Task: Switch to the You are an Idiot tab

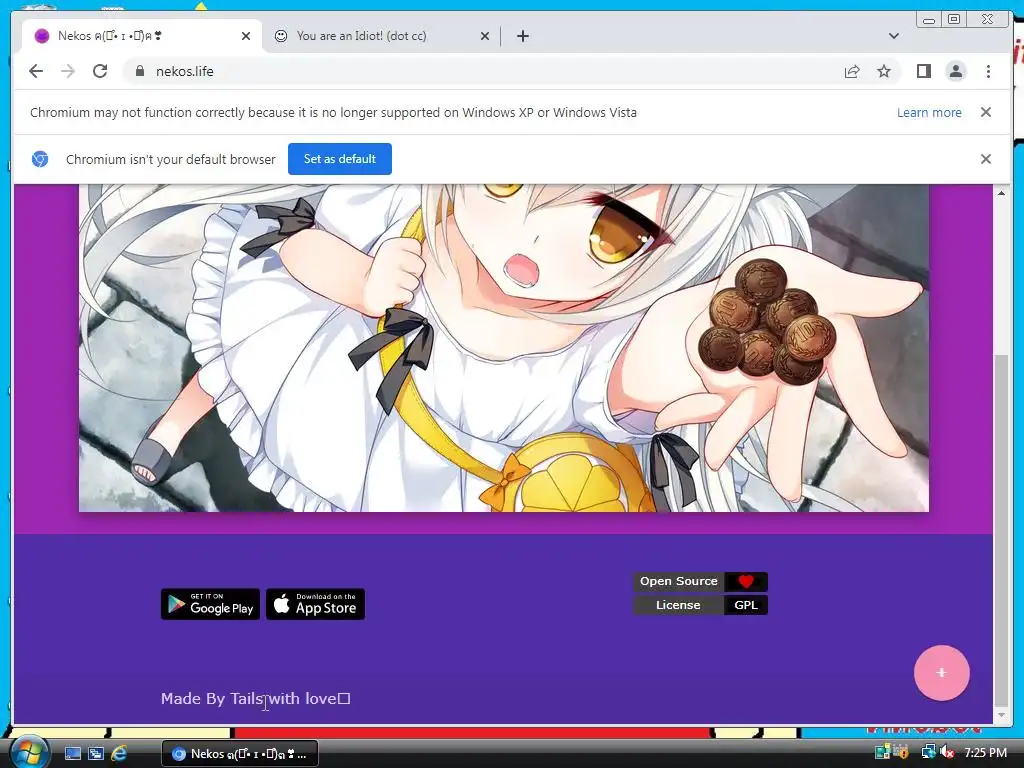Action: tap(381, 36)
